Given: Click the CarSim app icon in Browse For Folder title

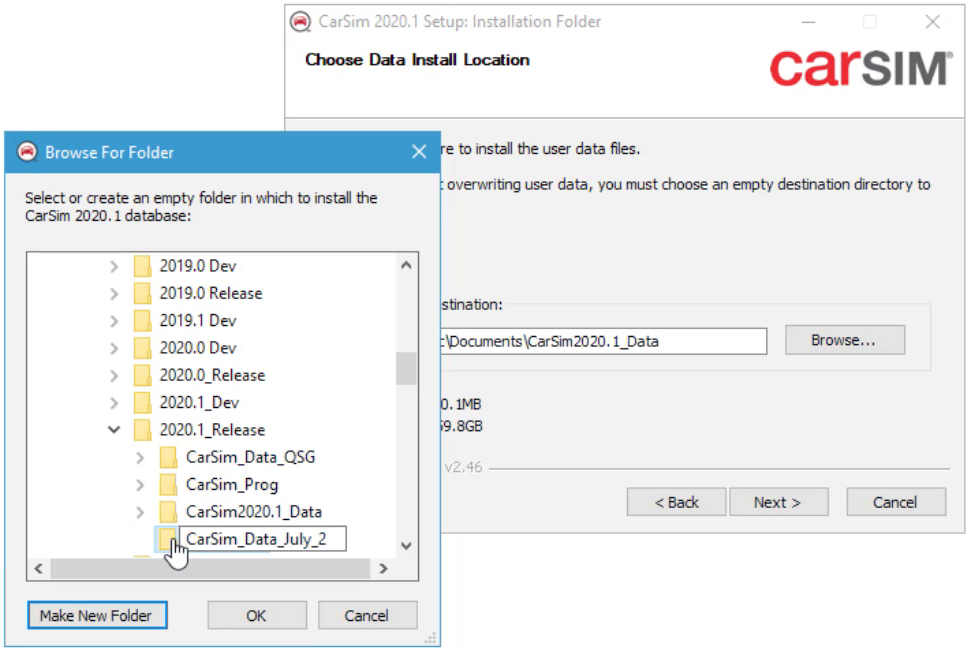Looking at the screenshot, I should tap(27, 152).
